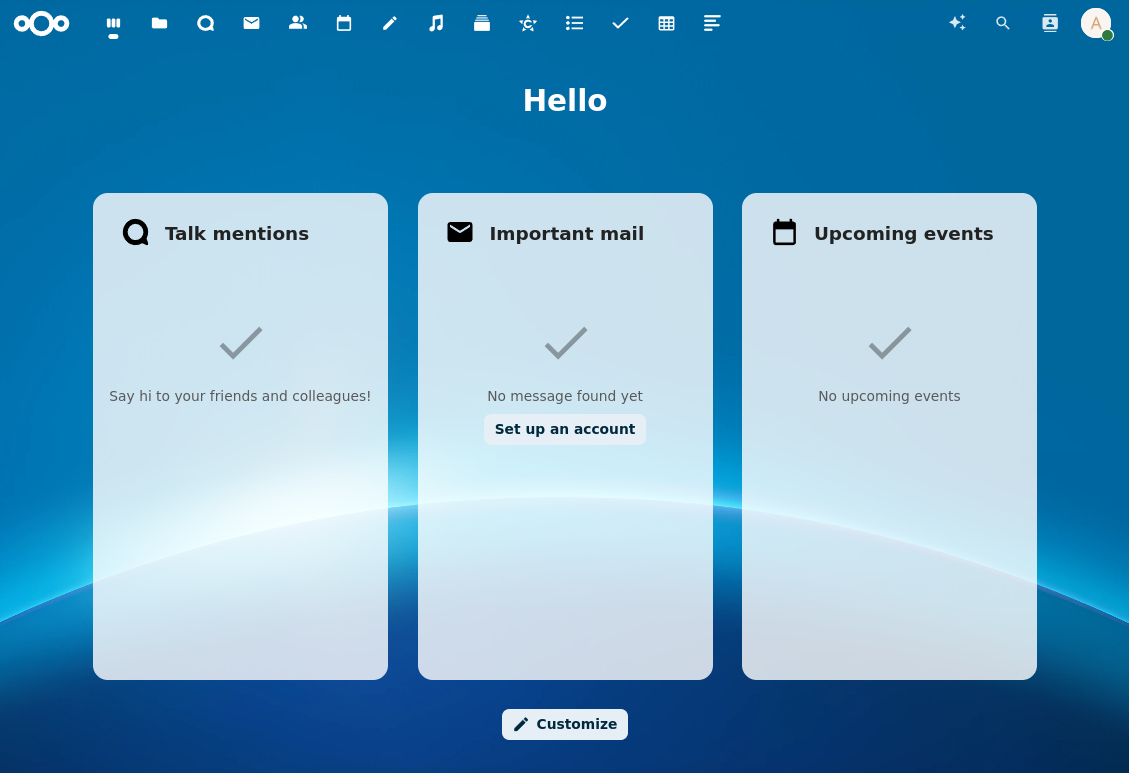Open the Contacts people icon
1129x773 pixels.
point(297,24)
